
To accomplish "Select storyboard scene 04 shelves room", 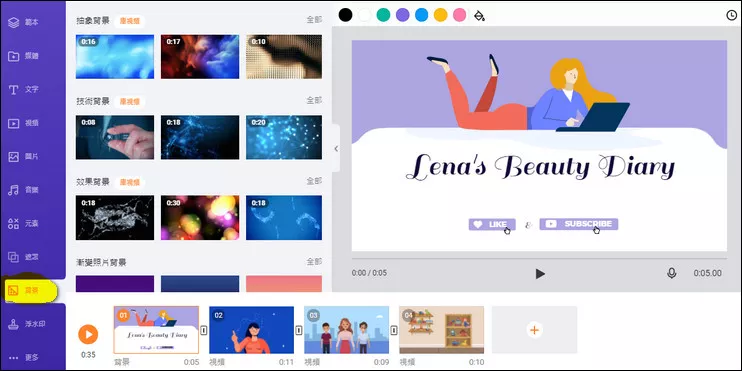I will (442, 330).
